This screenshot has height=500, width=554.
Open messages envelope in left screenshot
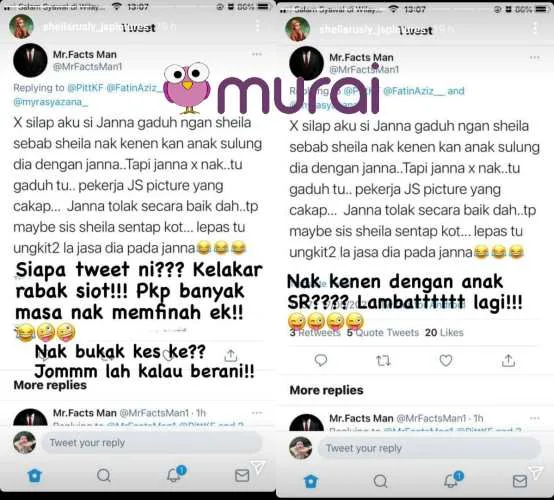tap(242, 476)
